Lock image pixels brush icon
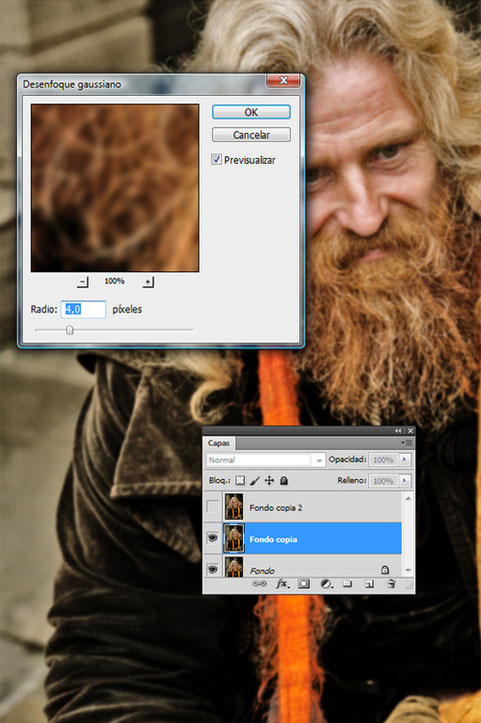481x723 pixels. pos(254,480)
